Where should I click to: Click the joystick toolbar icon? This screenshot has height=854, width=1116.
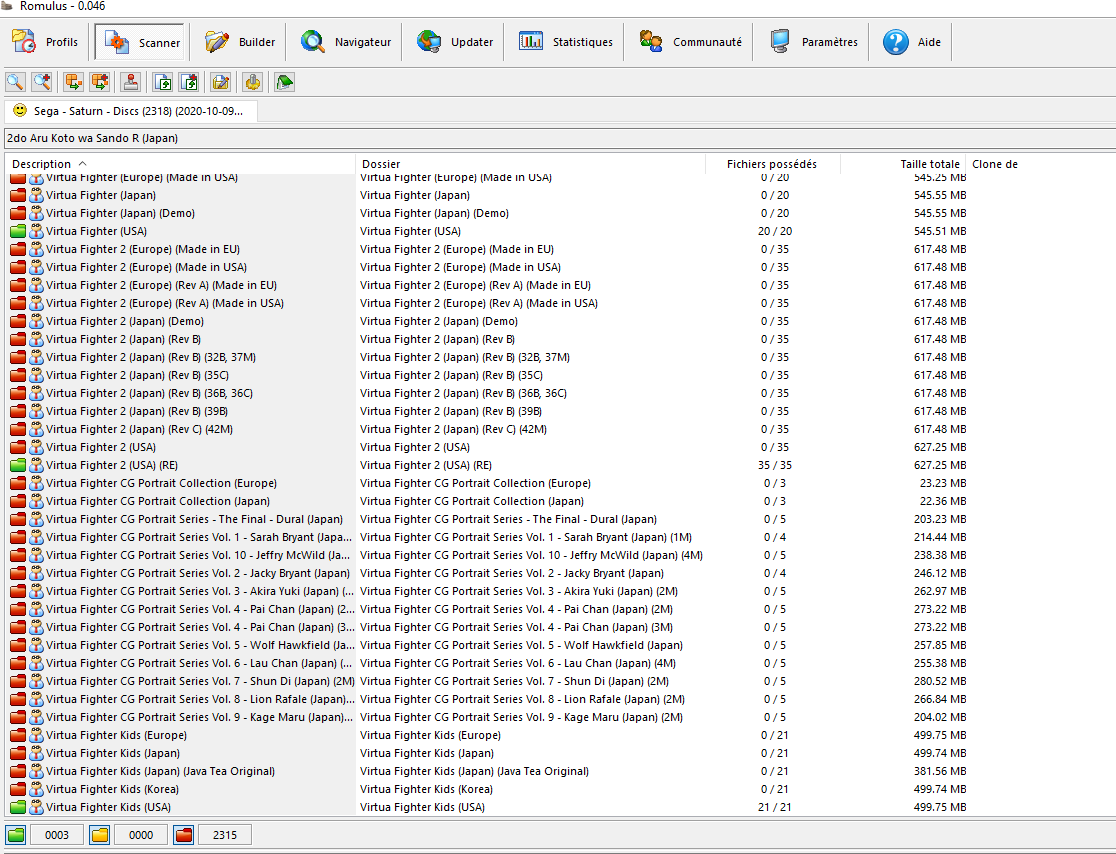[x=131, y=82]
